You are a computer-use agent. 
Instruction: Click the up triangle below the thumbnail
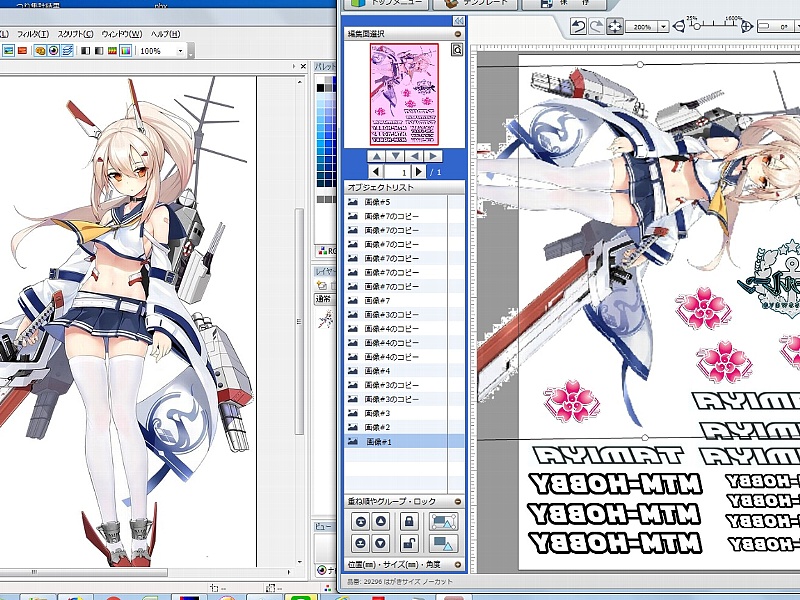click(376, 156)
